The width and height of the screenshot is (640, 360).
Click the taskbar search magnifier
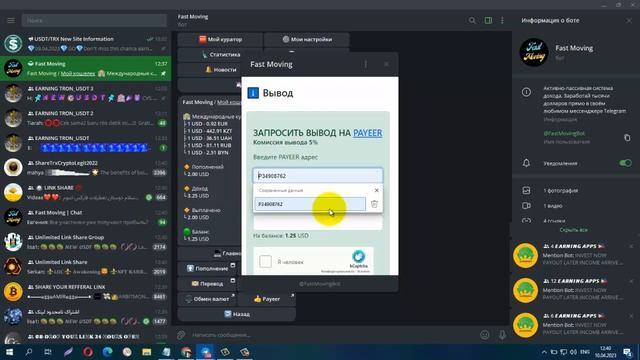coord(29,352)
